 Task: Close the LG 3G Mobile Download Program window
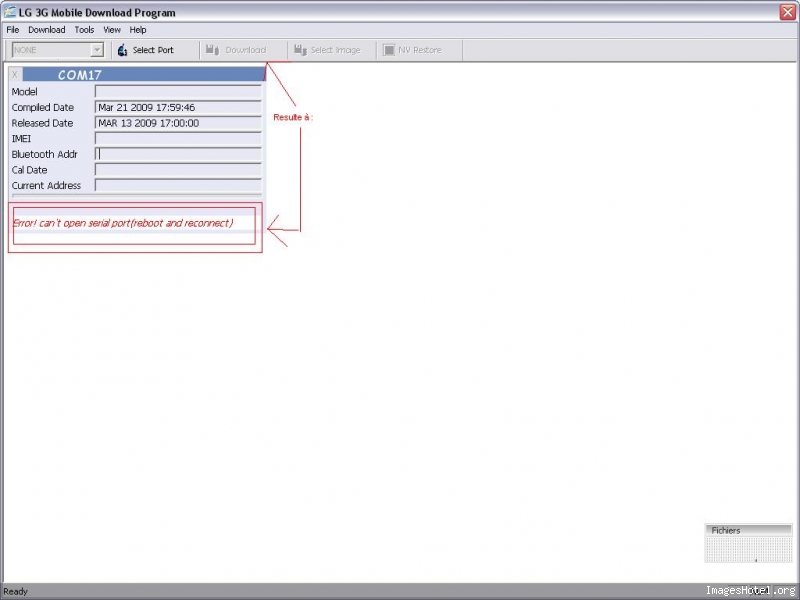(788, 12)
